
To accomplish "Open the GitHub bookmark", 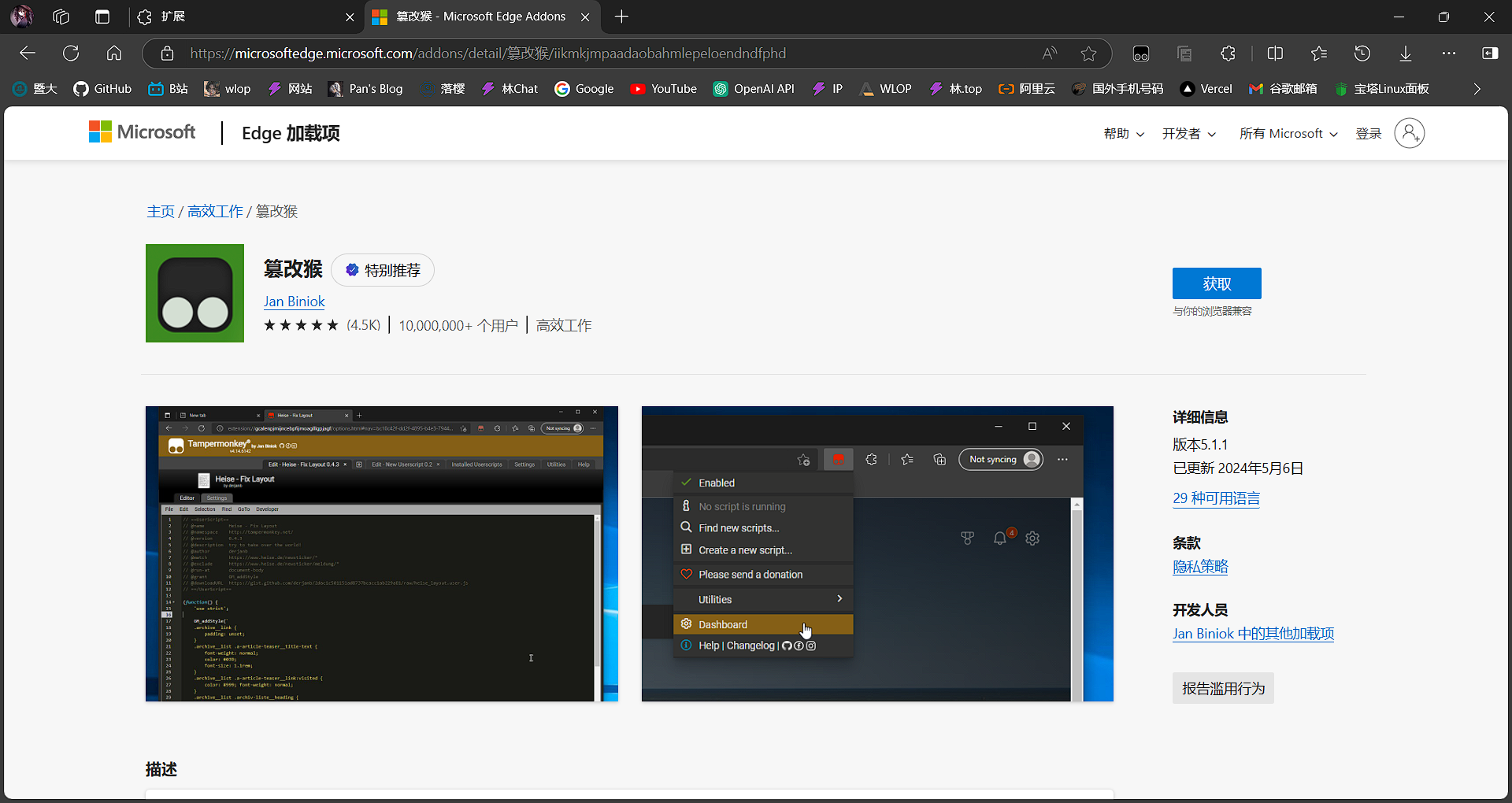I will point(102,89).
